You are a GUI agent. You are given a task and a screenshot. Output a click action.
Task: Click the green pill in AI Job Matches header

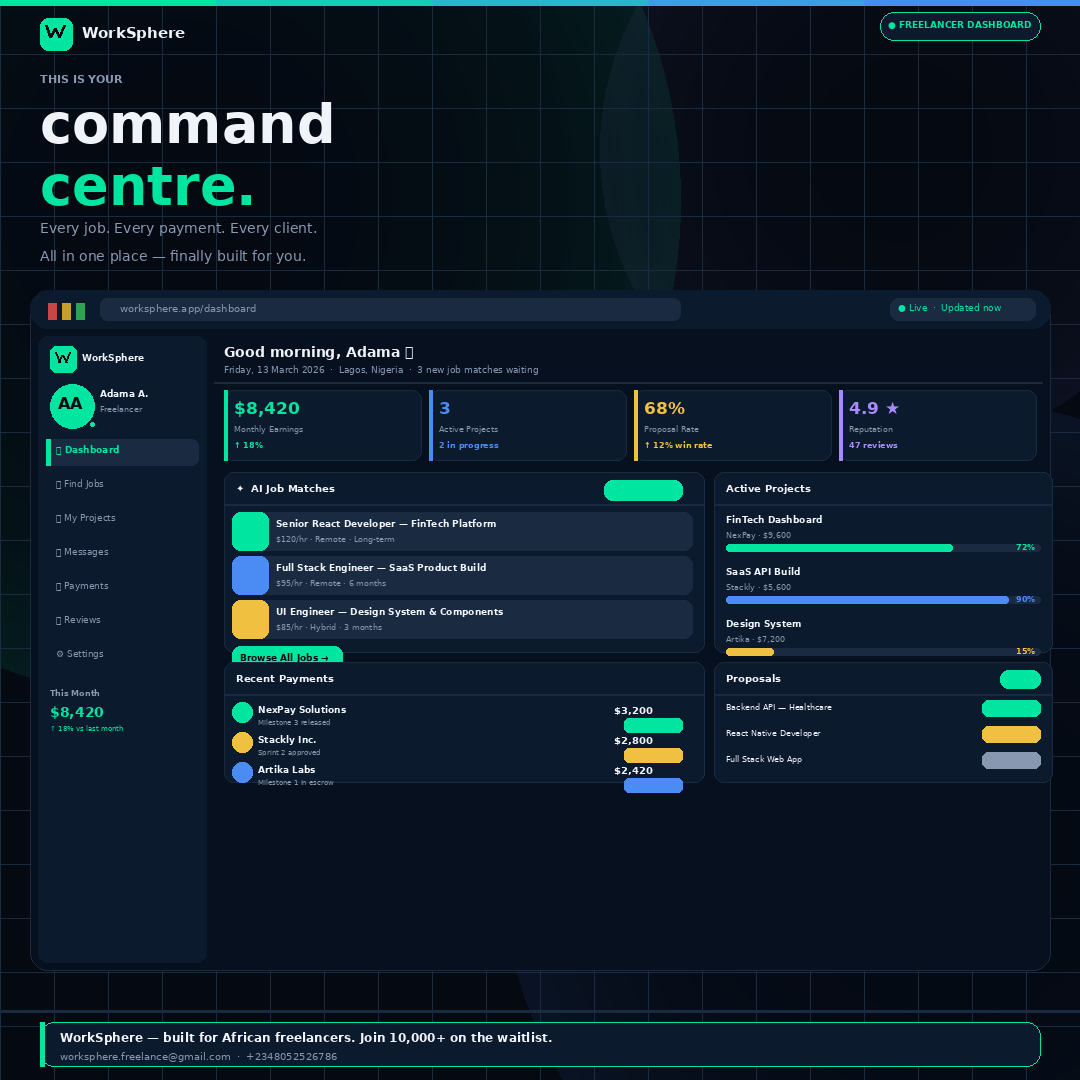tap(643, 490)
